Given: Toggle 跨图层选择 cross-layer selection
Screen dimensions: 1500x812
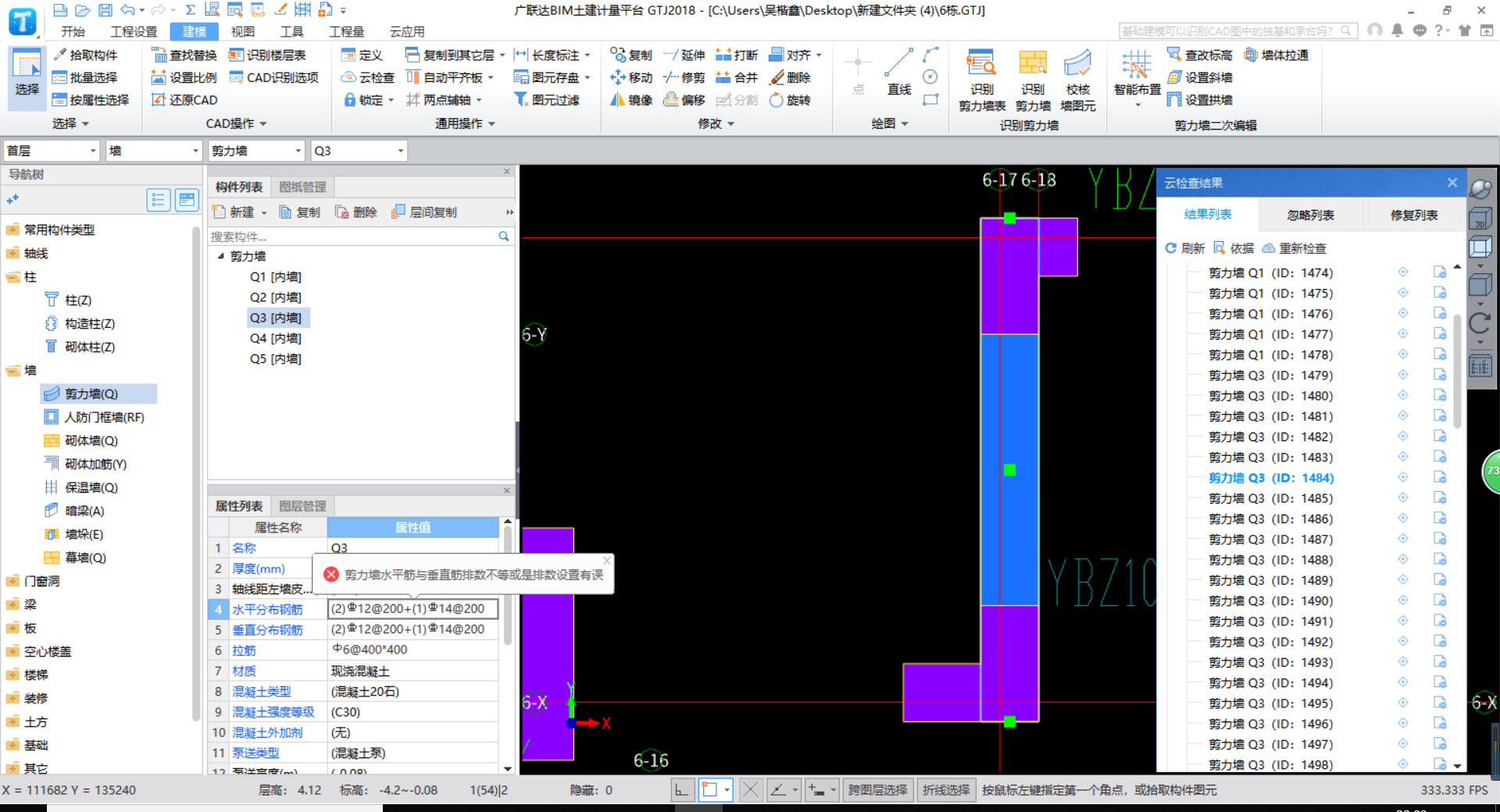Looking at the screenshot, I should point(877,790).
